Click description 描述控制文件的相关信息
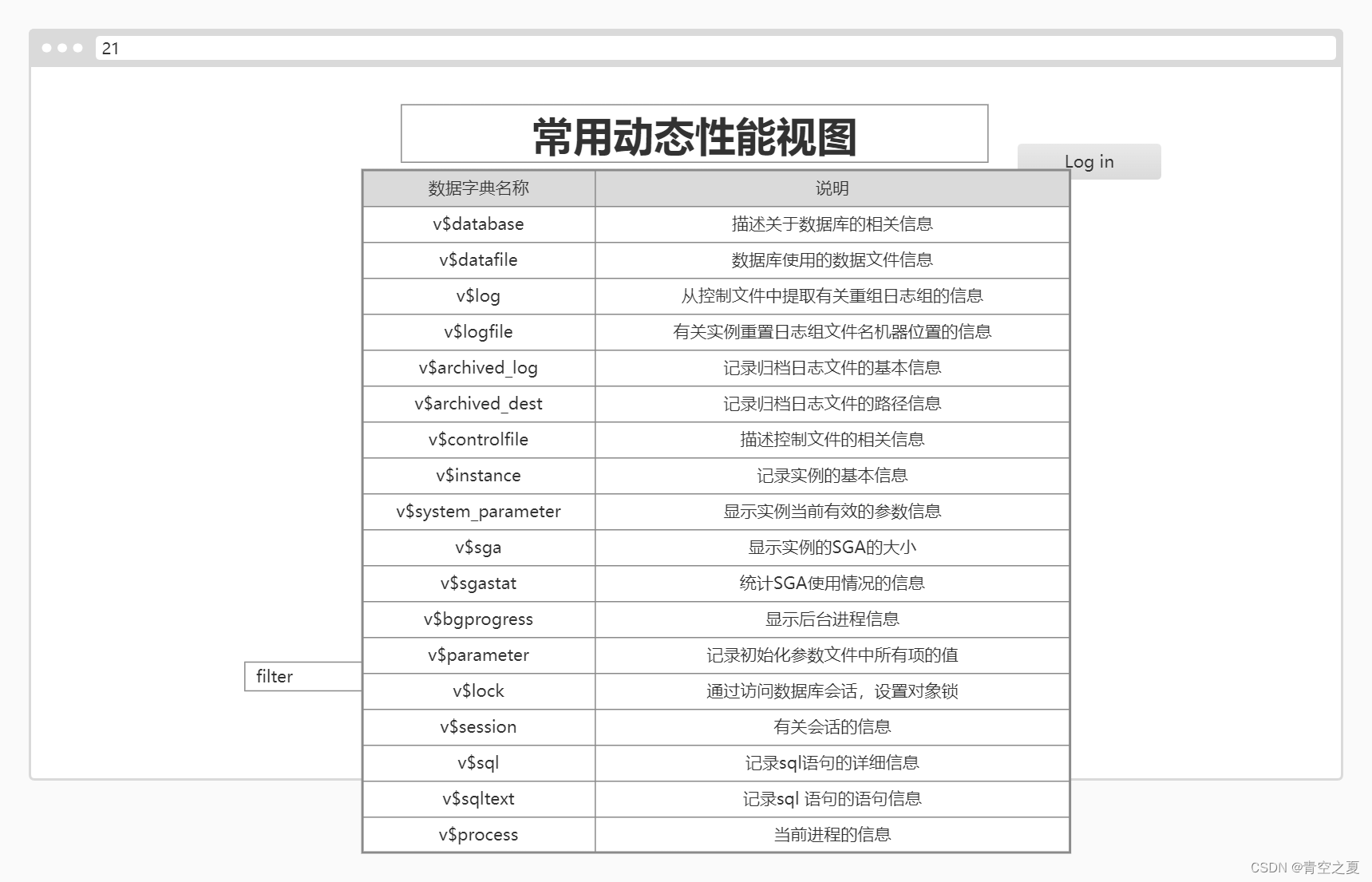The height and width of the screenshot is (882, 1372). click(832, 440)
